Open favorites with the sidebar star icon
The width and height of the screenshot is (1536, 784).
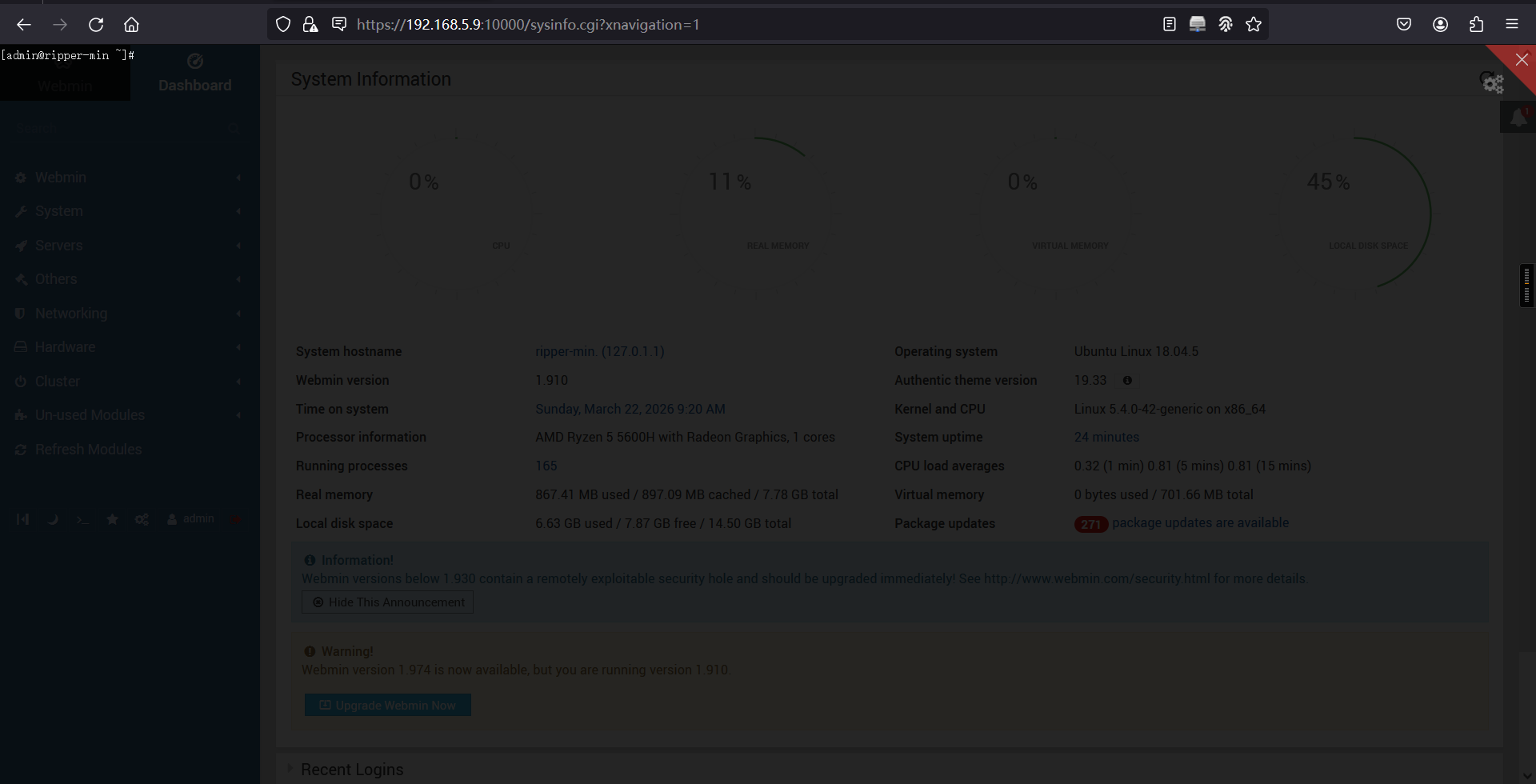pyautogui.click(x=112, y=519)
